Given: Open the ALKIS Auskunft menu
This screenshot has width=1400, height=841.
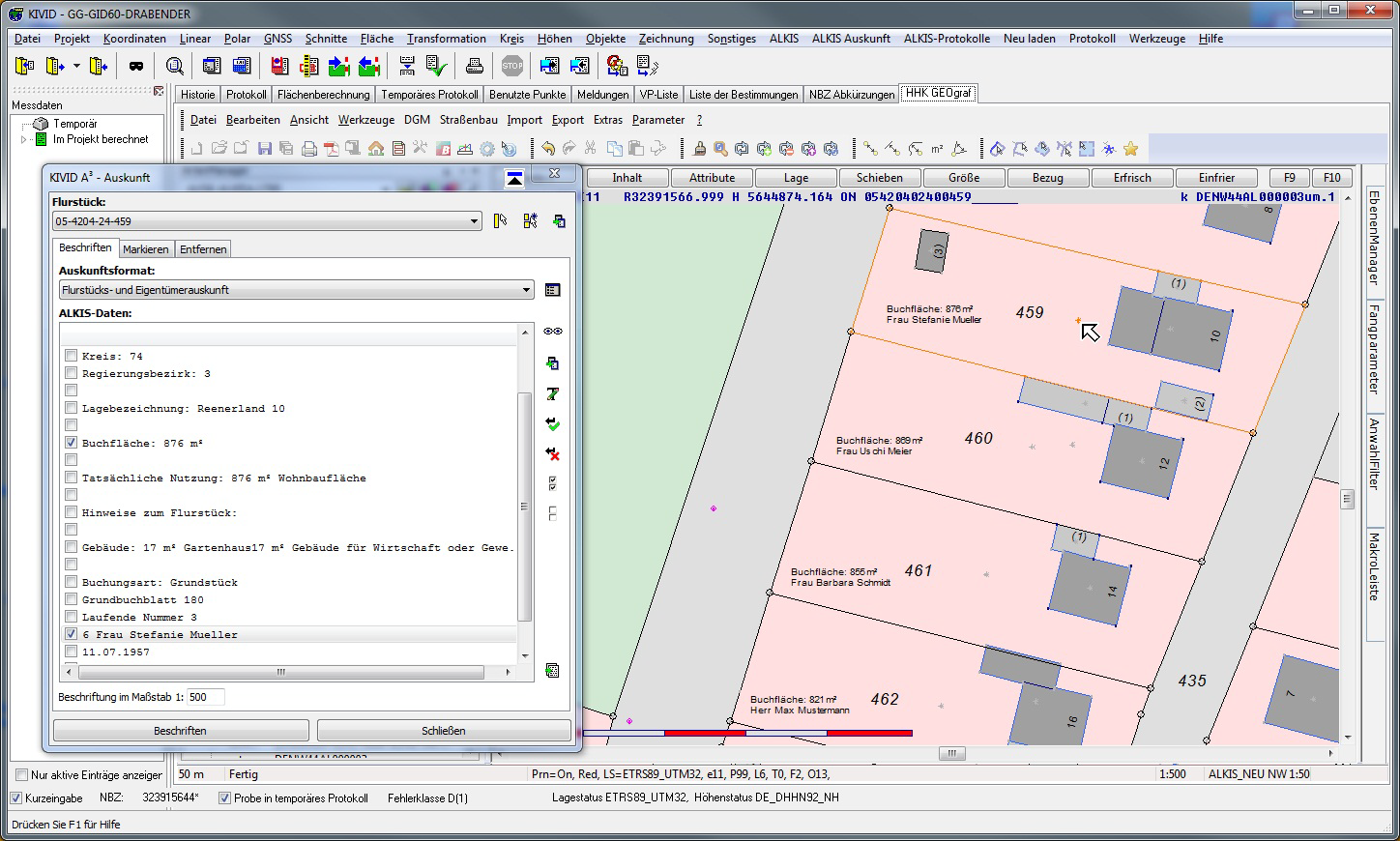Looking at the screenshot, I should [851, 39].
